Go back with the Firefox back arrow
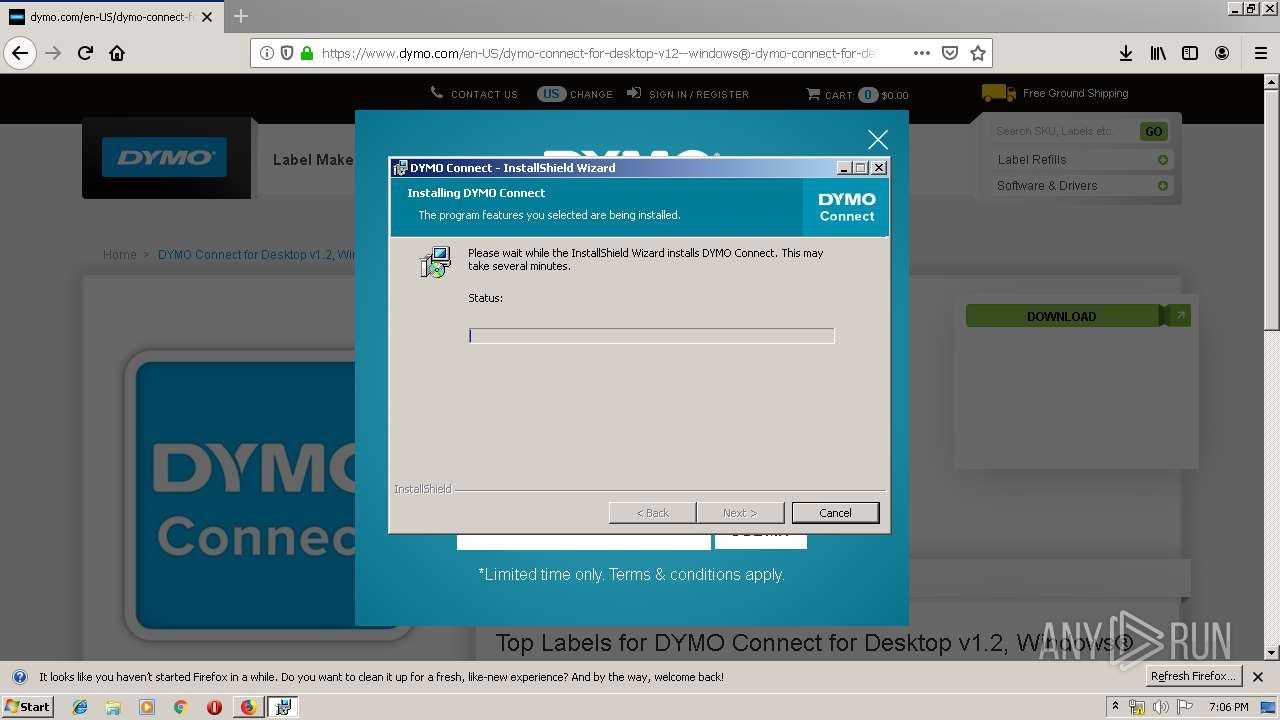1280x720 pixels. tap(20, 53)
